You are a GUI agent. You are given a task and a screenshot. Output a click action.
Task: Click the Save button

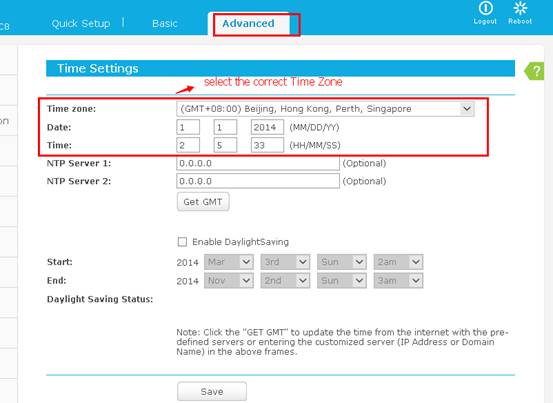pos(212,391)
